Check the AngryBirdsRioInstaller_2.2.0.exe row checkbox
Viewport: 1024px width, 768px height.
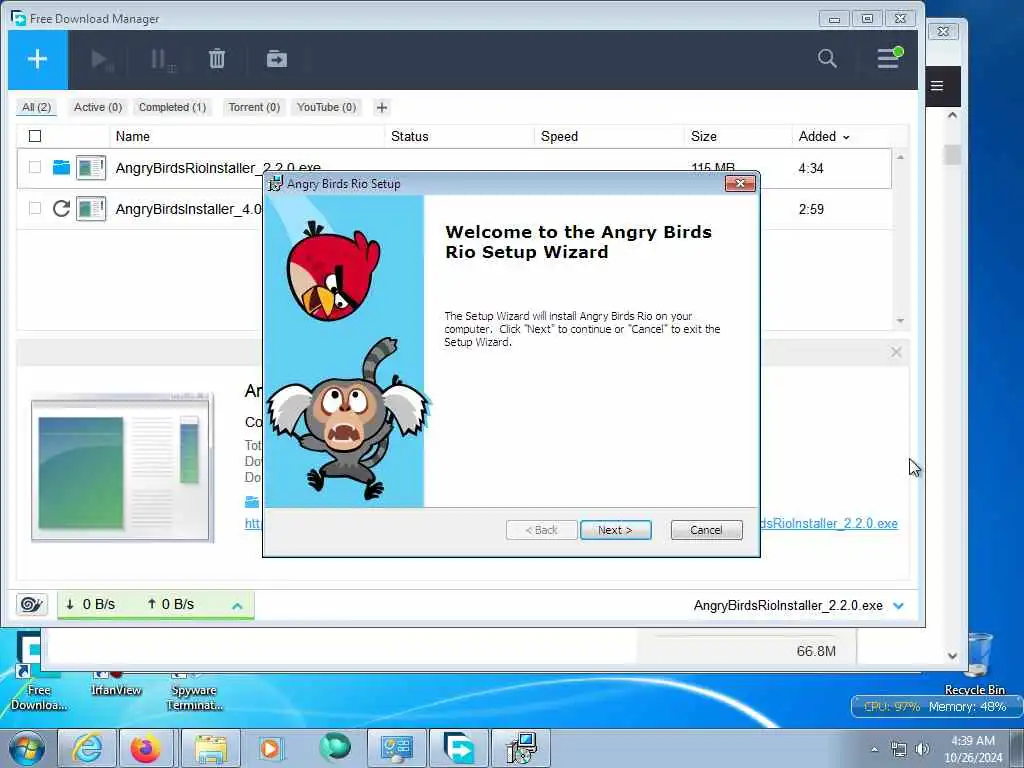[35, 167]
